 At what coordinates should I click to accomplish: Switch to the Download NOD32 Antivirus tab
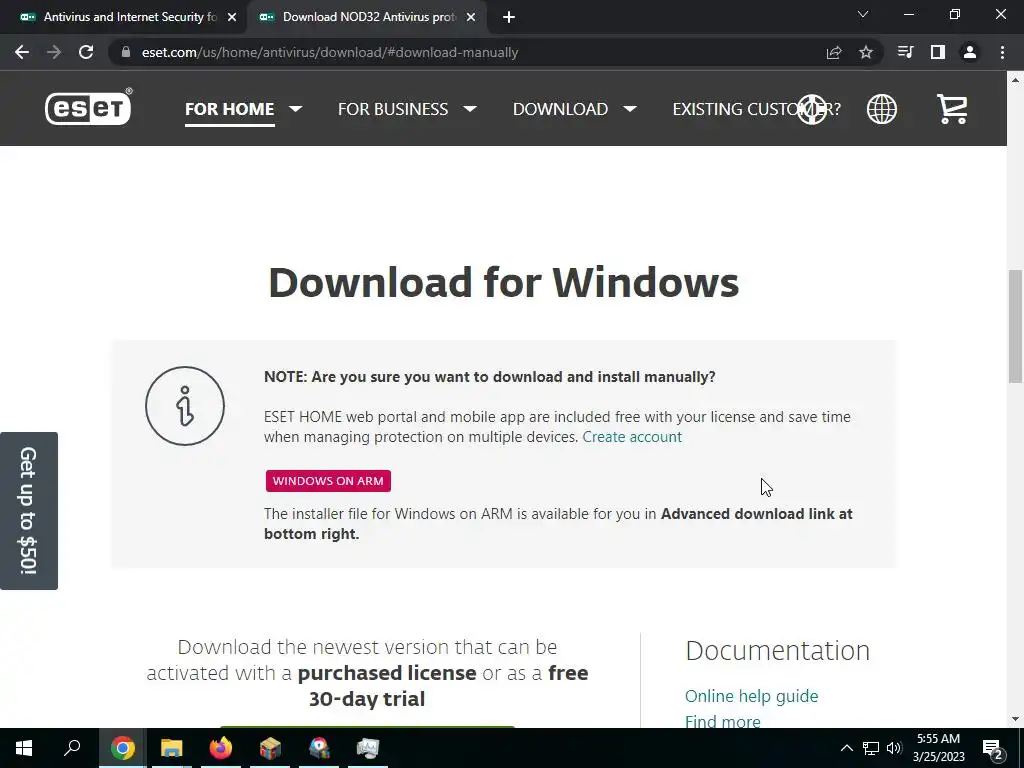[367, 17]
